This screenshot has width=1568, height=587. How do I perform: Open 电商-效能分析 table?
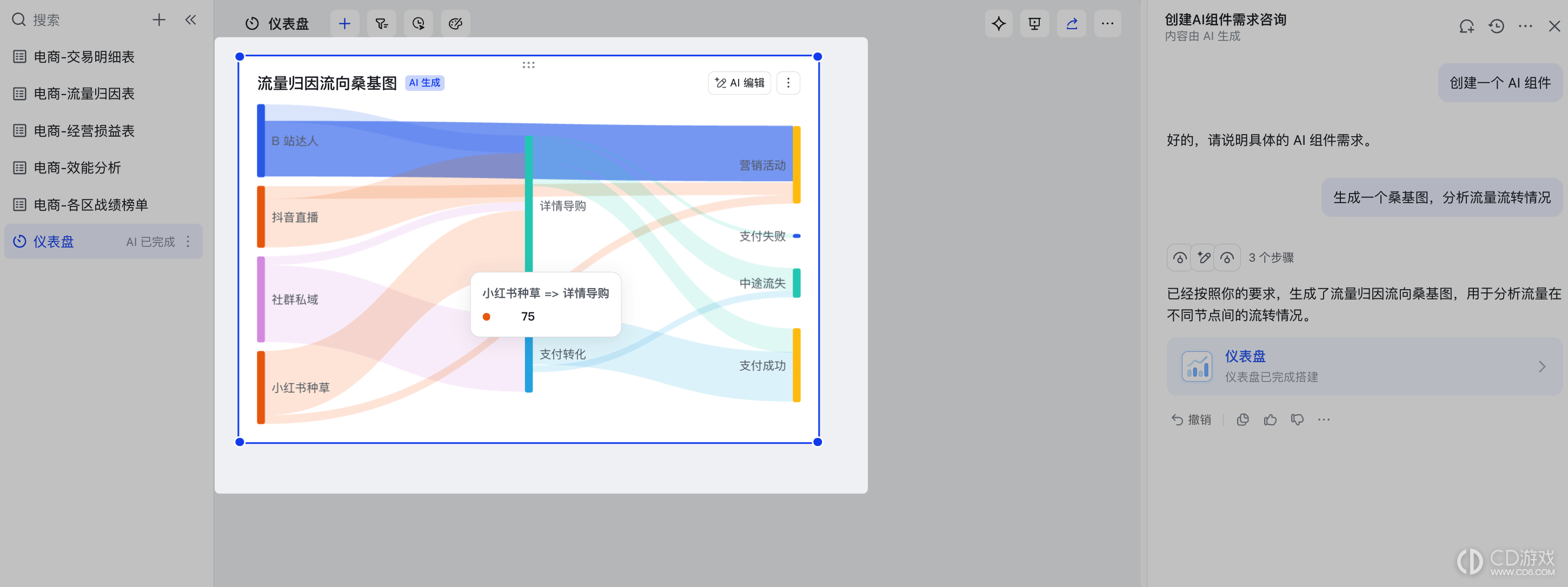(103, 167)
